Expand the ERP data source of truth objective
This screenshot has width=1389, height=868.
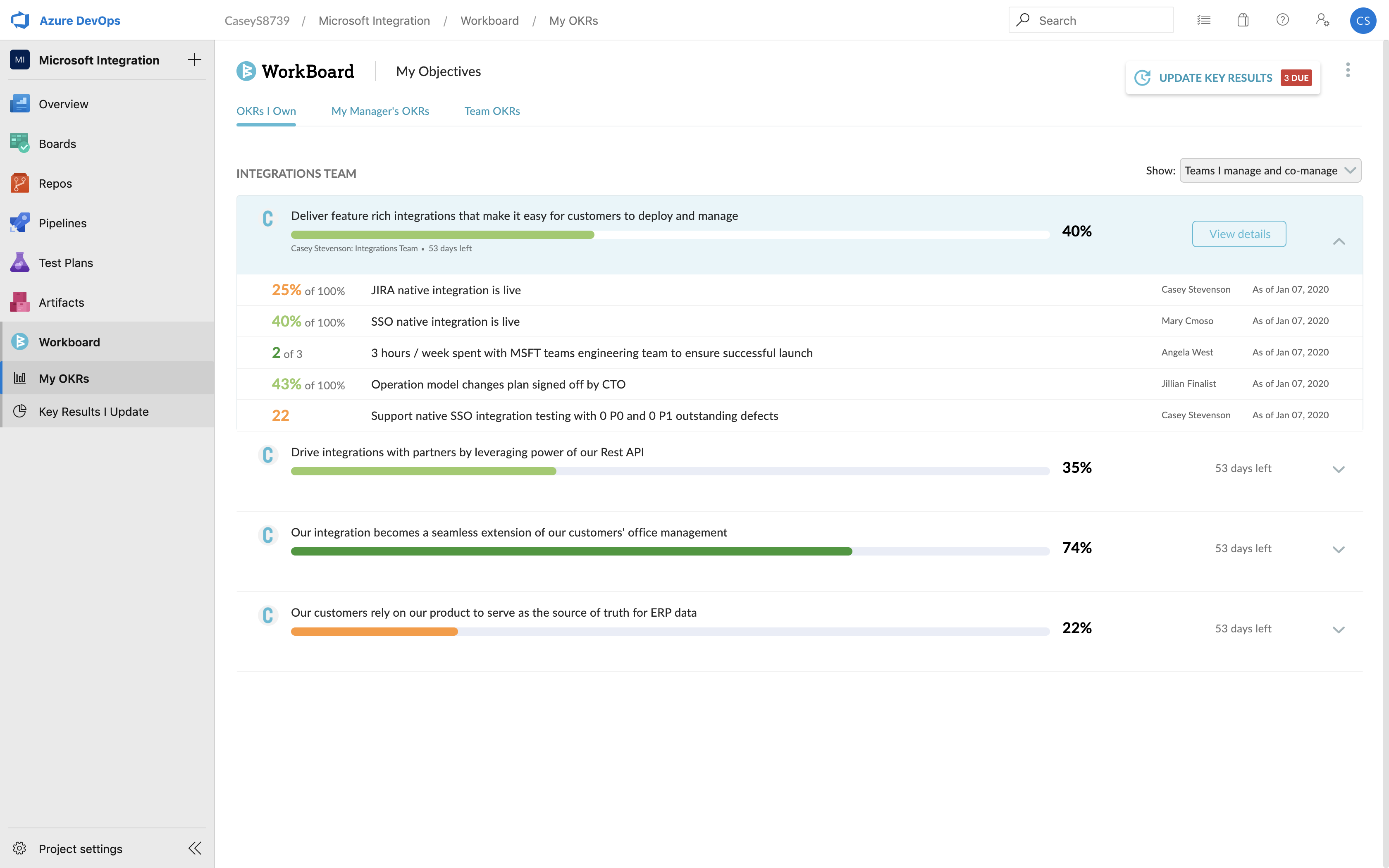click(x=1339, y=630)
